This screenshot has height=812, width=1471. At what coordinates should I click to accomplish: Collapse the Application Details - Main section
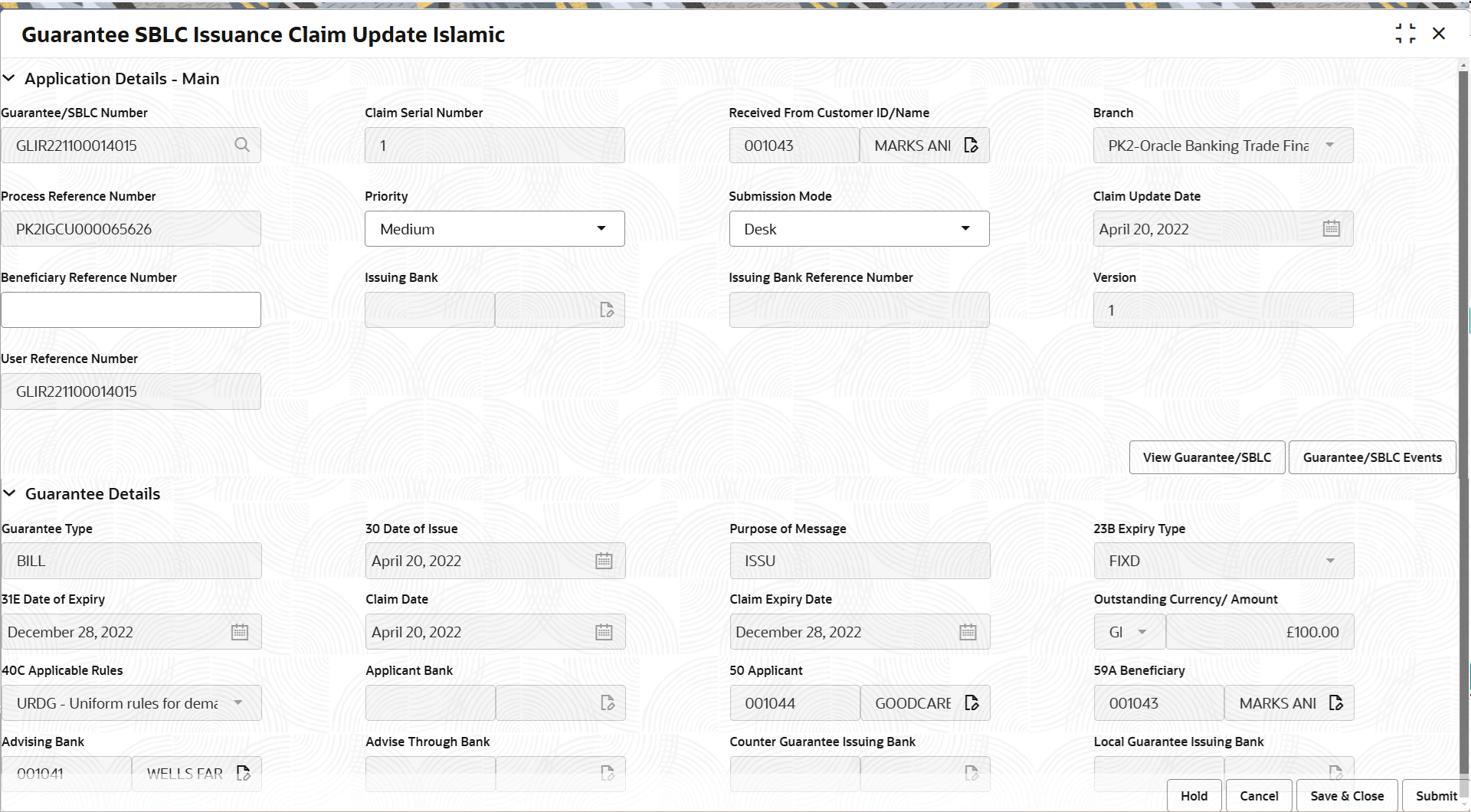(9, 77)
